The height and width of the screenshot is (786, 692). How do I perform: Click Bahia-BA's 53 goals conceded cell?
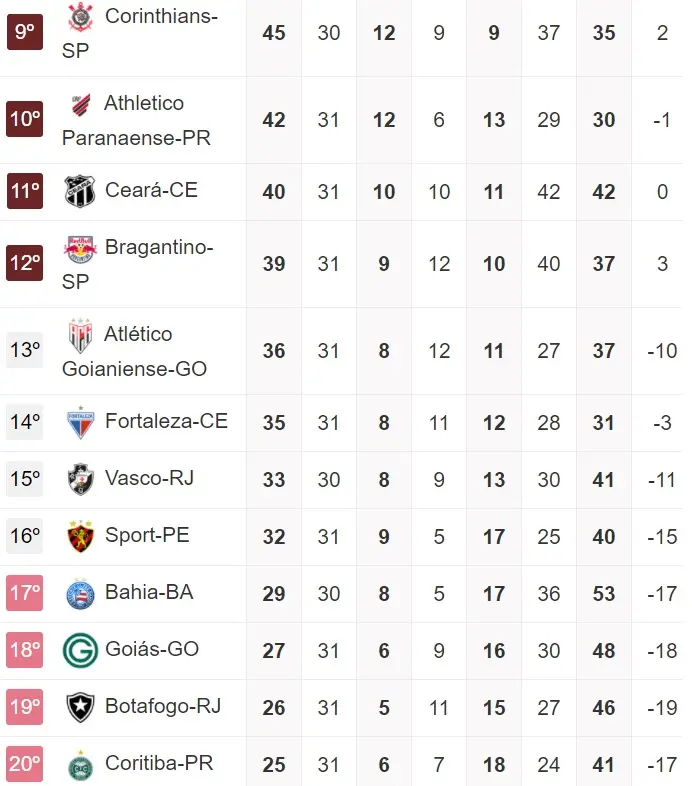pos(603,594)
